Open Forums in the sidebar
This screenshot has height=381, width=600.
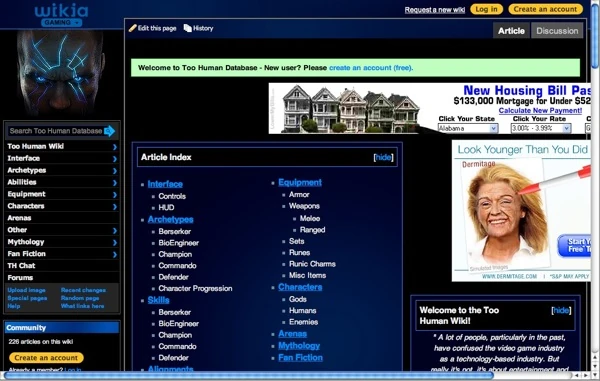pyautogui.click(x=20, y=278)
